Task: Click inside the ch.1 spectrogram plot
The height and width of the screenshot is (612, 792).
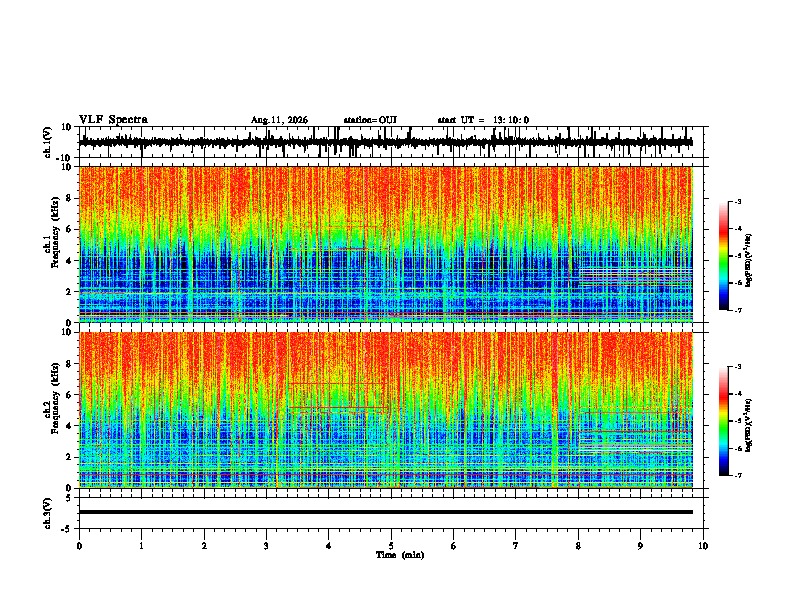Action: coord(385,244)
